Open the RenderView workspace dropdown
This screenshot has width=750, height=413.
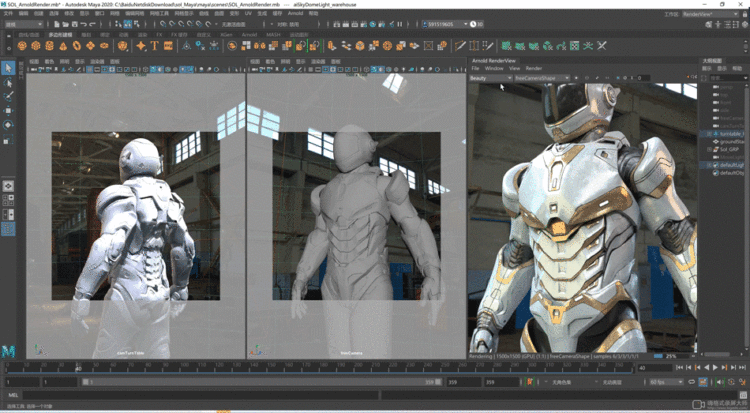point(710,14)
